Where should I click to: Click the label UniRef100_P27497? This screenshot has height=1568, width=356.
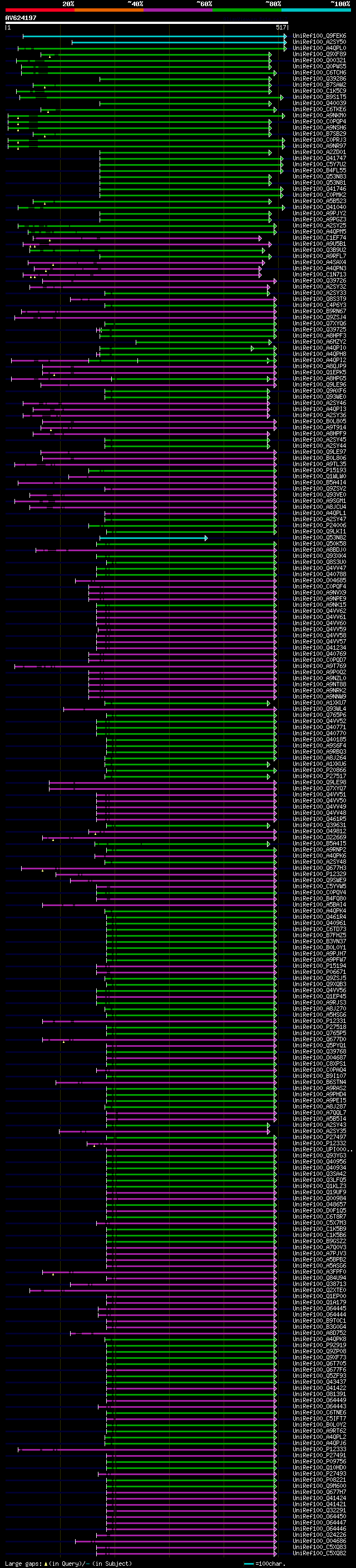click(x=319, y=1137)
